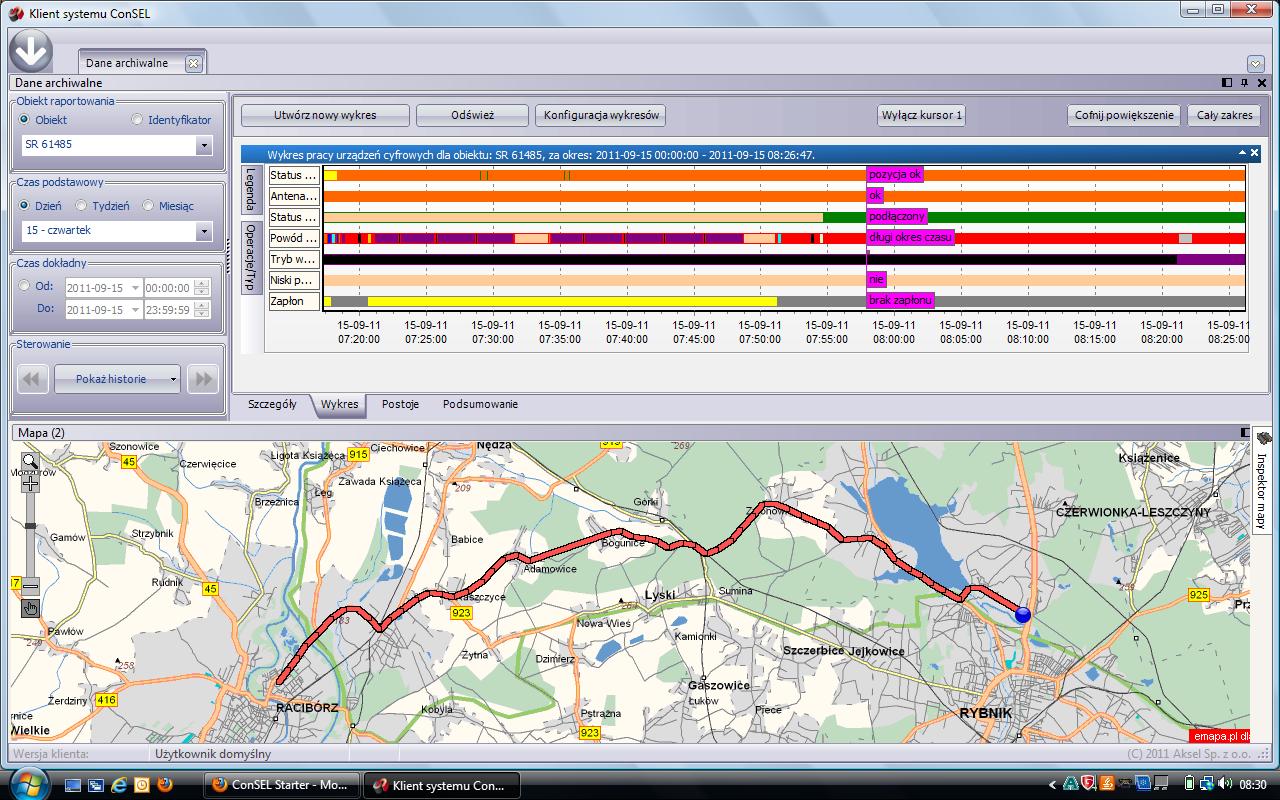Open Firefox from the quick launch bar

pos(165,785)
